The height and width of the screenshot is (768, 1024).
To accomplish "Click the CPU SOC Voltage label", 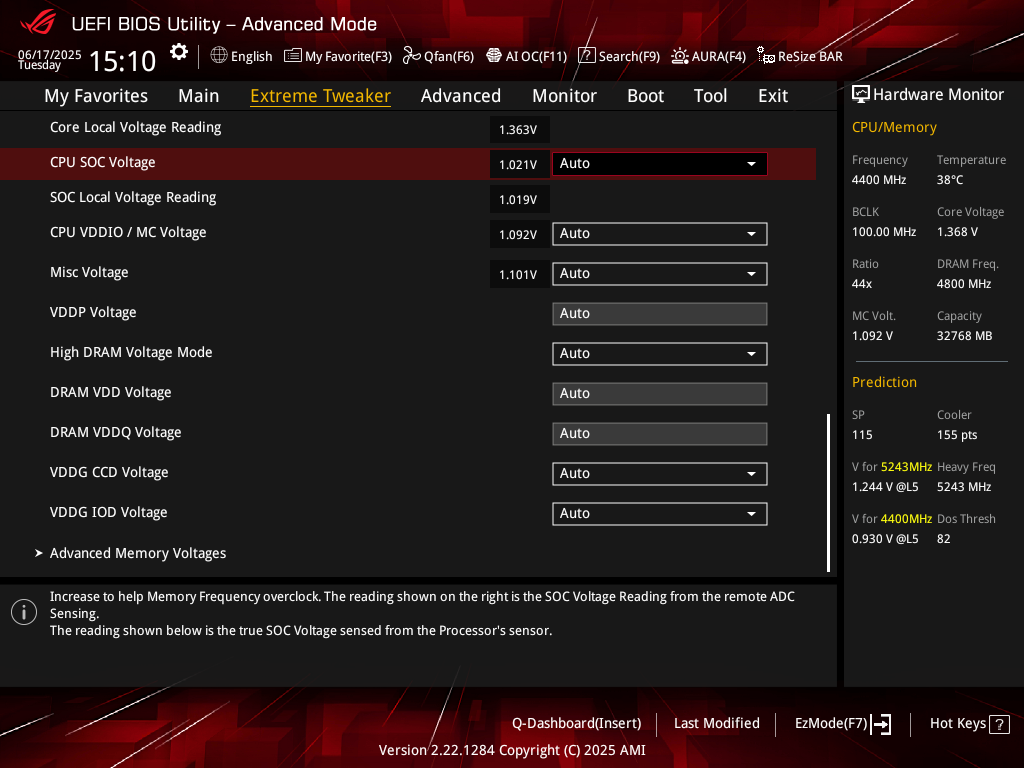I will [103, 163].
